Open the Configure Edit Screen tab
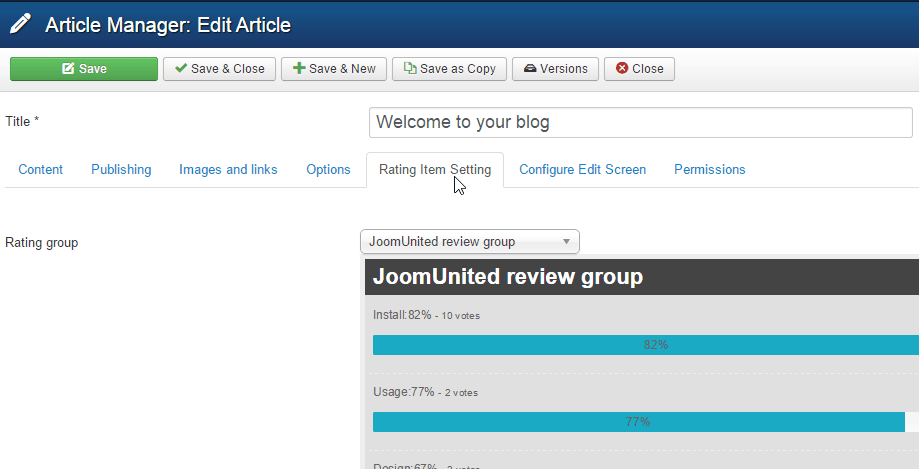 coord(582,170)
